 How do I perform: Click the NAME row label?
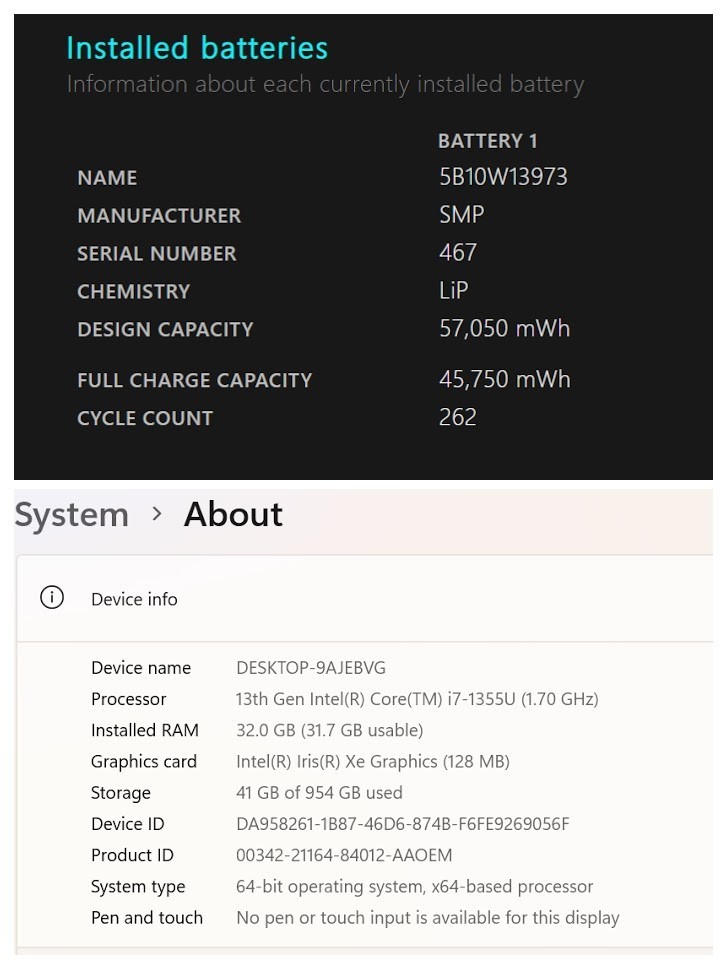pos(108,178)
